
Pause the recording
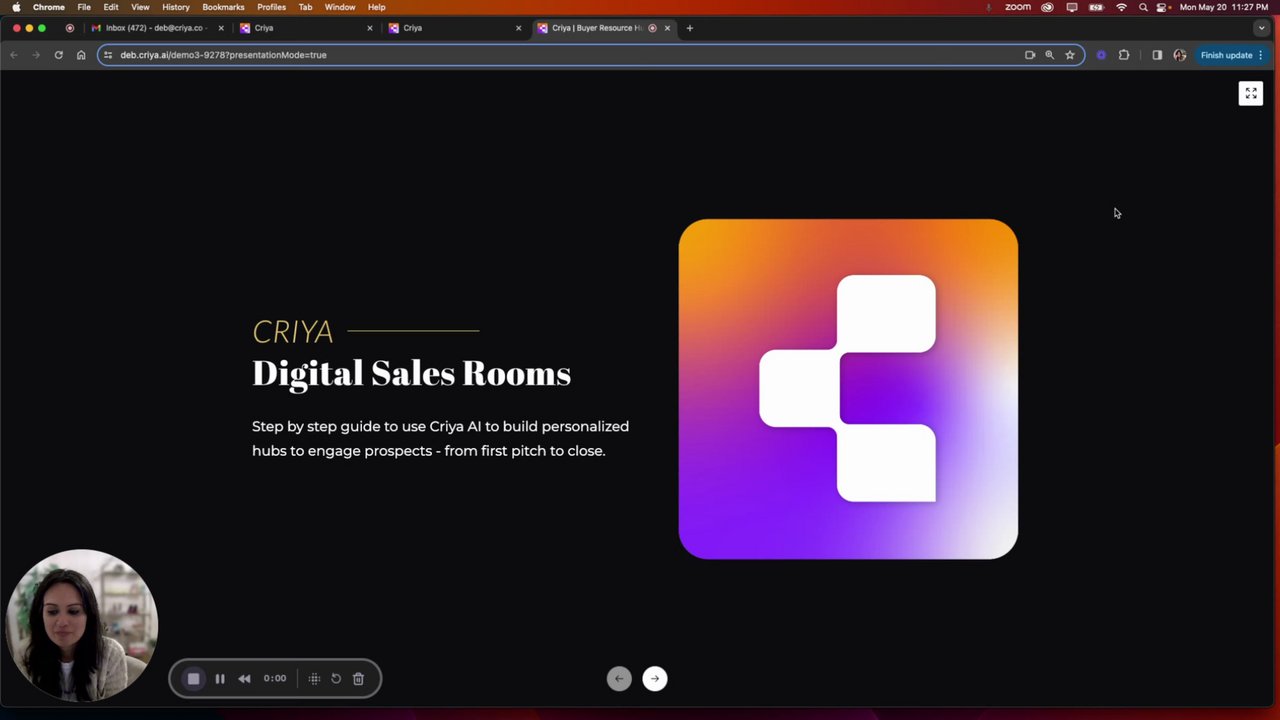(x=220, y=679)
